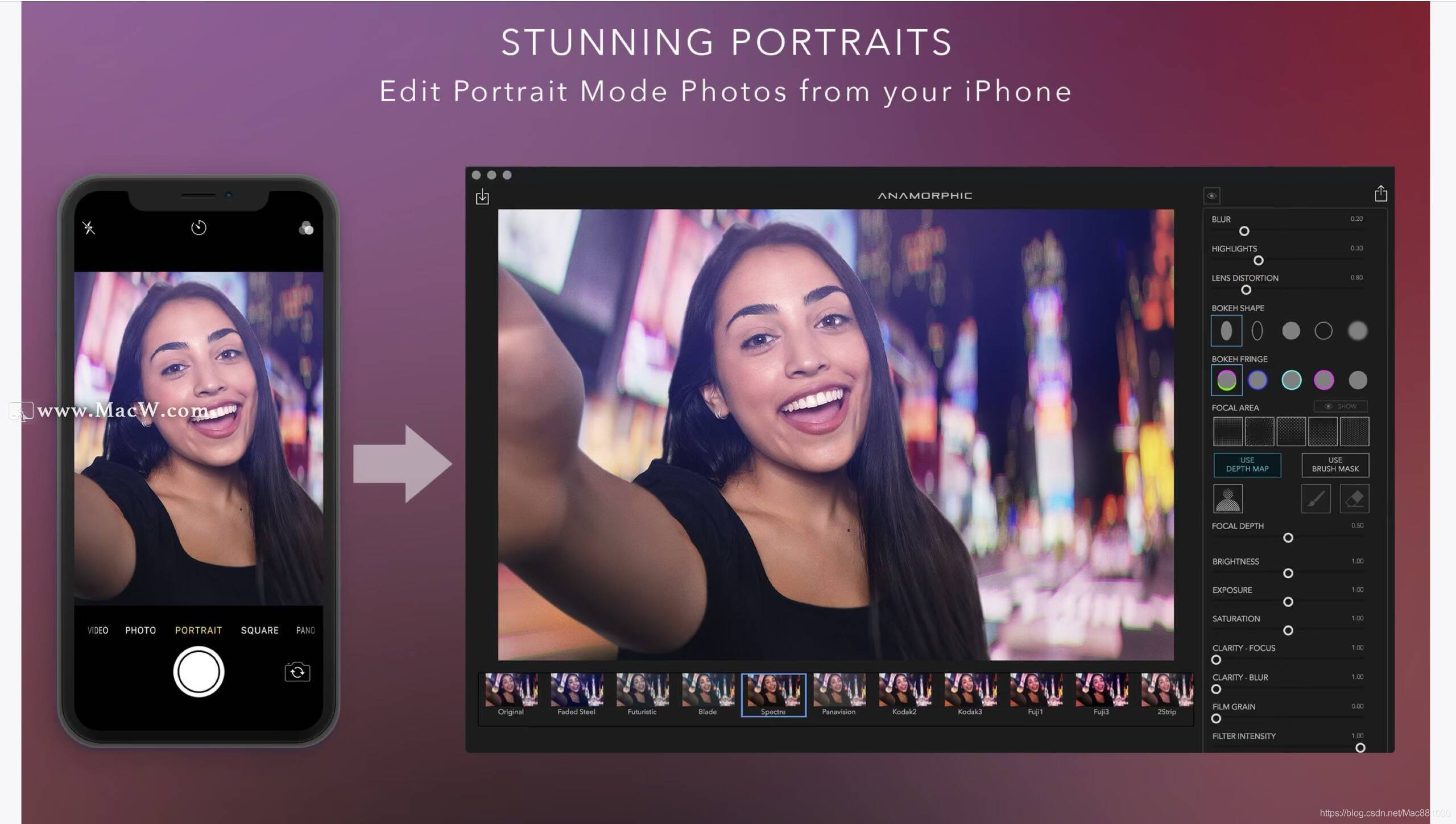Click the Brightness slider handle

coord(1288,573)
